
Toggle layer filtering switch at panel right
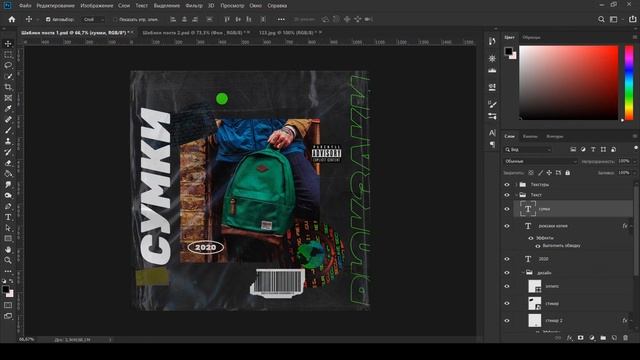tap(636, 148)
